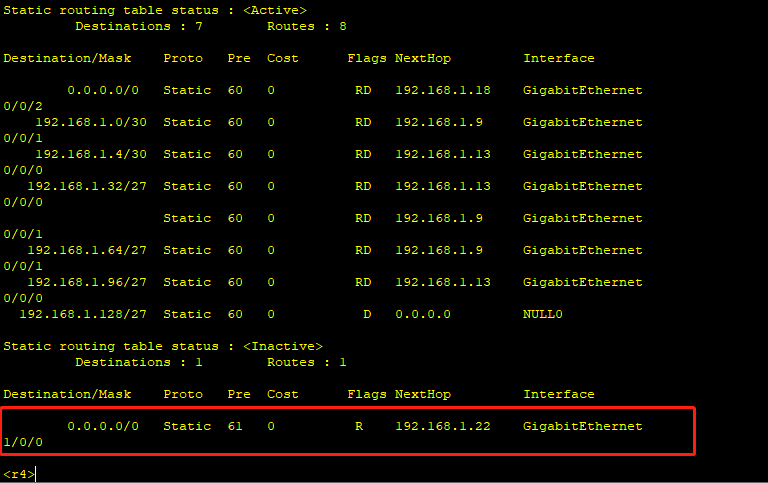Screen dimensions: 768x483
Task: Click the 'Proto' header of the Inactive table
Action: [x=183, y=394]
